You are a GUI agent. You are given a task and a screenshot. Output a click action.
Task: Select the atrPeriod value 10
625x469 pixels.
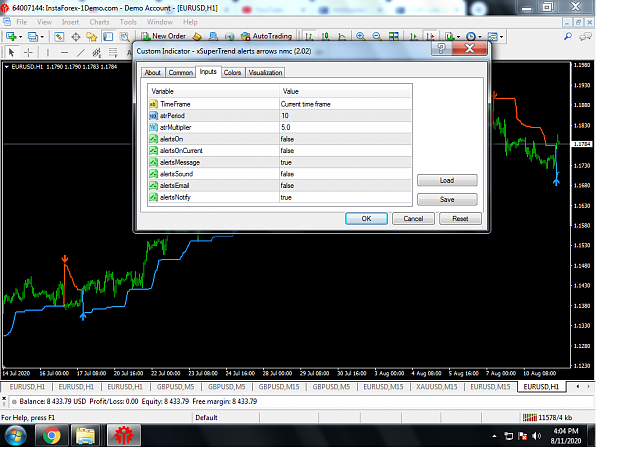(345, 116)
